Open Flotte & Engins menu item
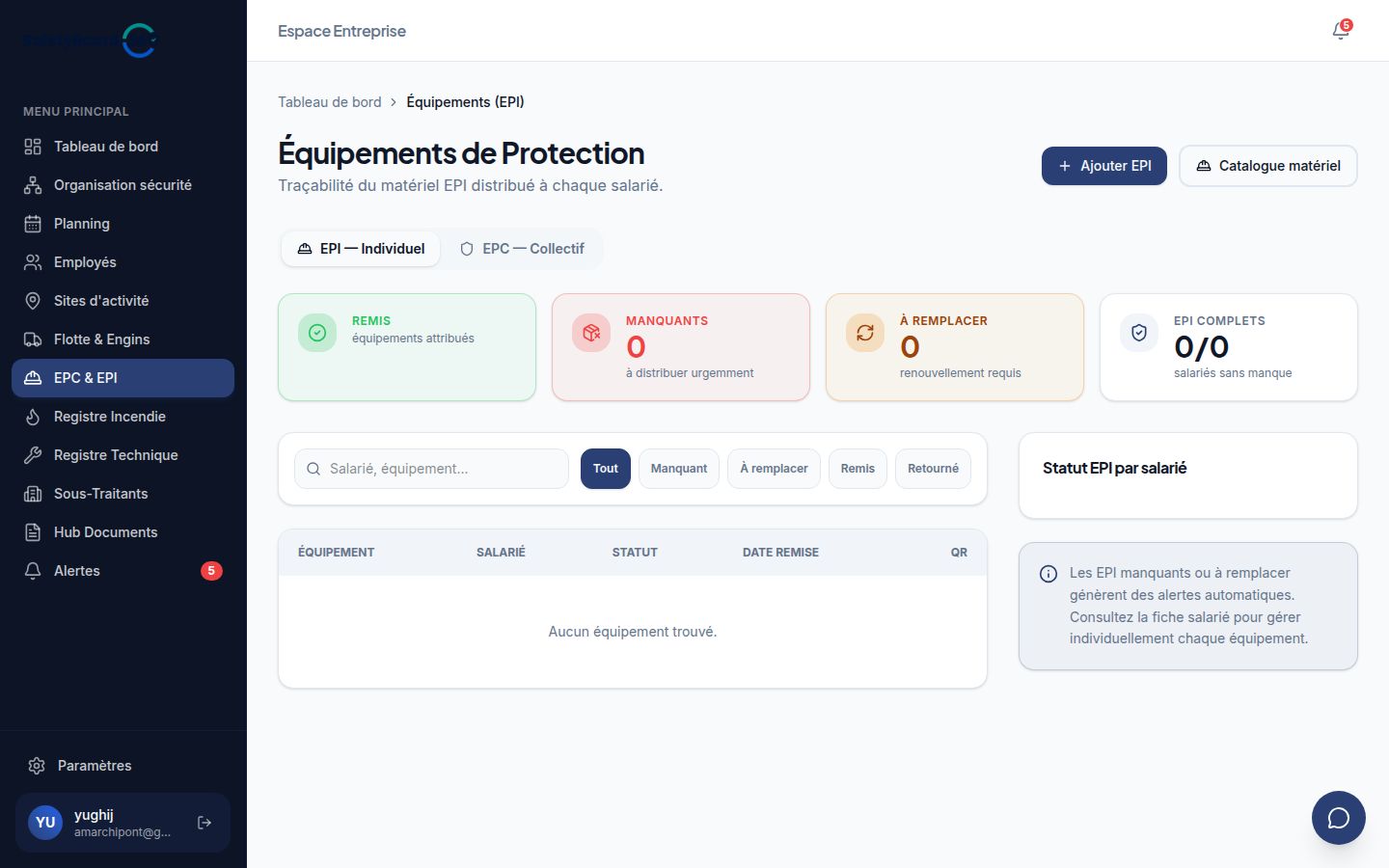 [123, 339]
